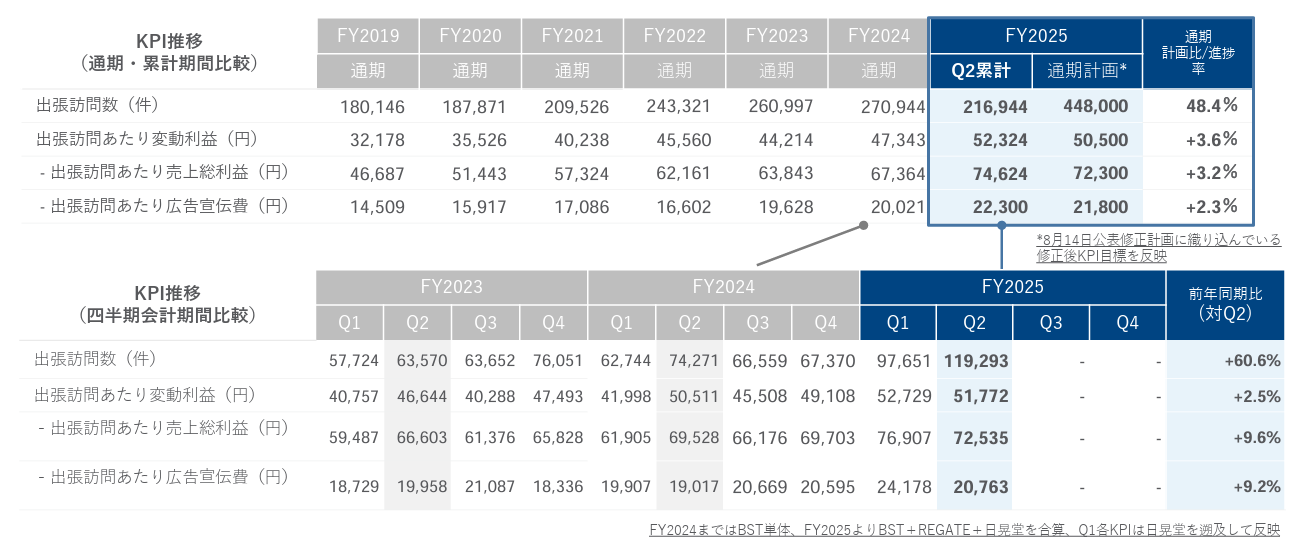The image size is (1297, 543).
Task: Select the 119,293 FY2025 Q2 visits cell
Action: [x=974, y=360]
